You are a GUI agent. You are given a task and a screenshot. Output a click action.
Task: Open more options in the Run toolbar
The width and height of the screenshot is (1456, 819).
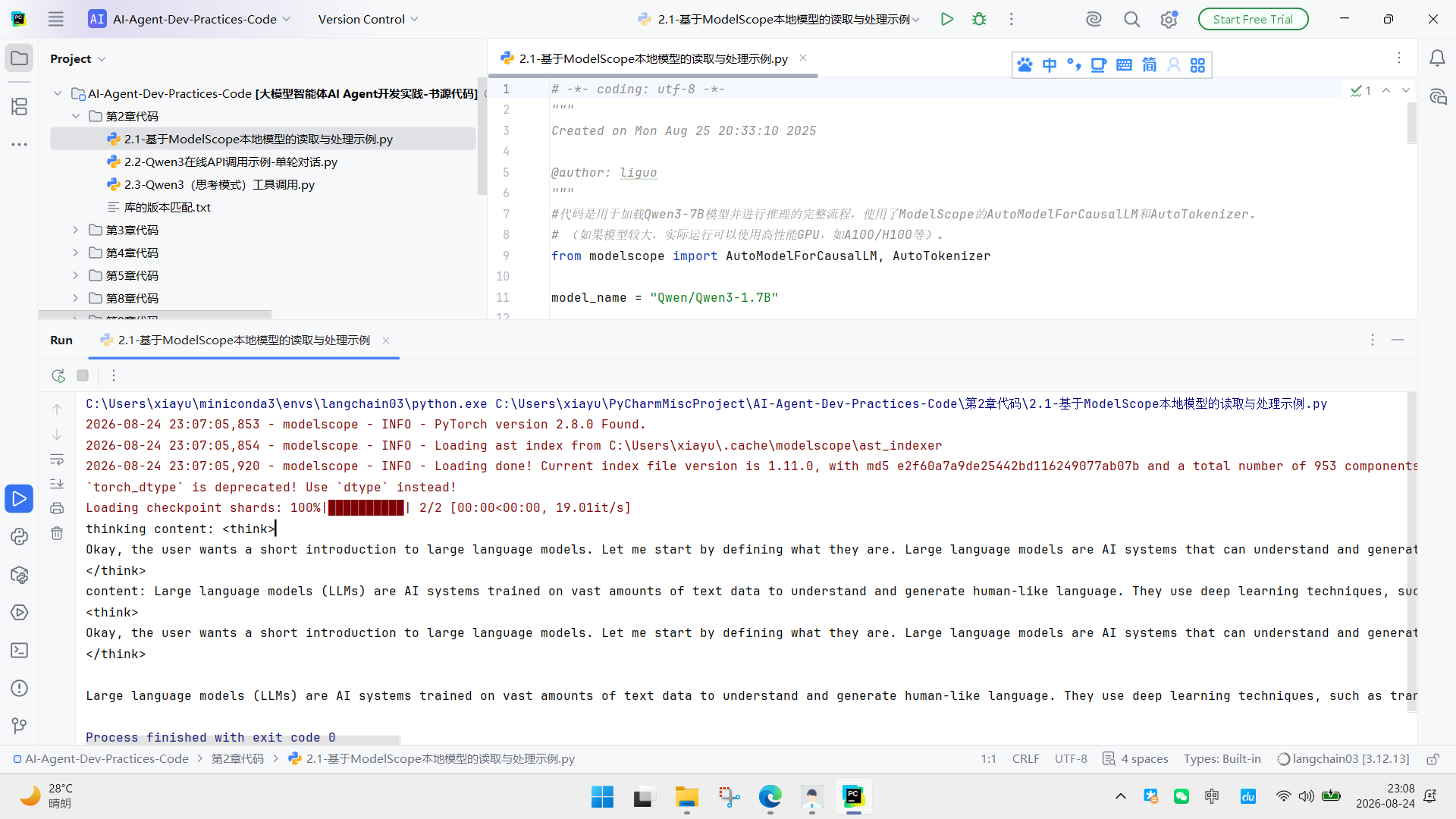coord(114,375)
